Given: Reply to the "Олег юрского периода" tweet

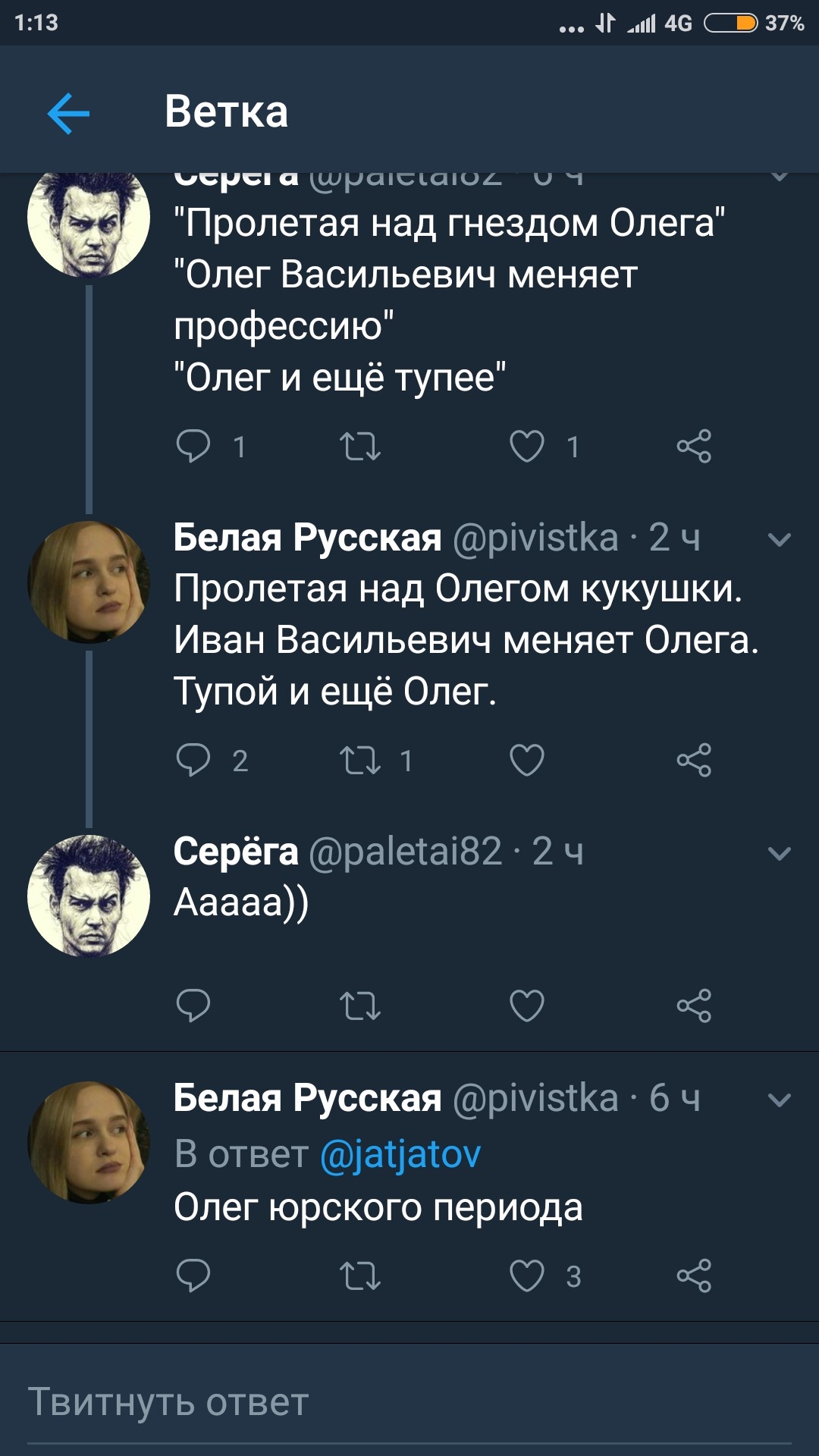Looking at the screenshot, I should (193, 1276).
